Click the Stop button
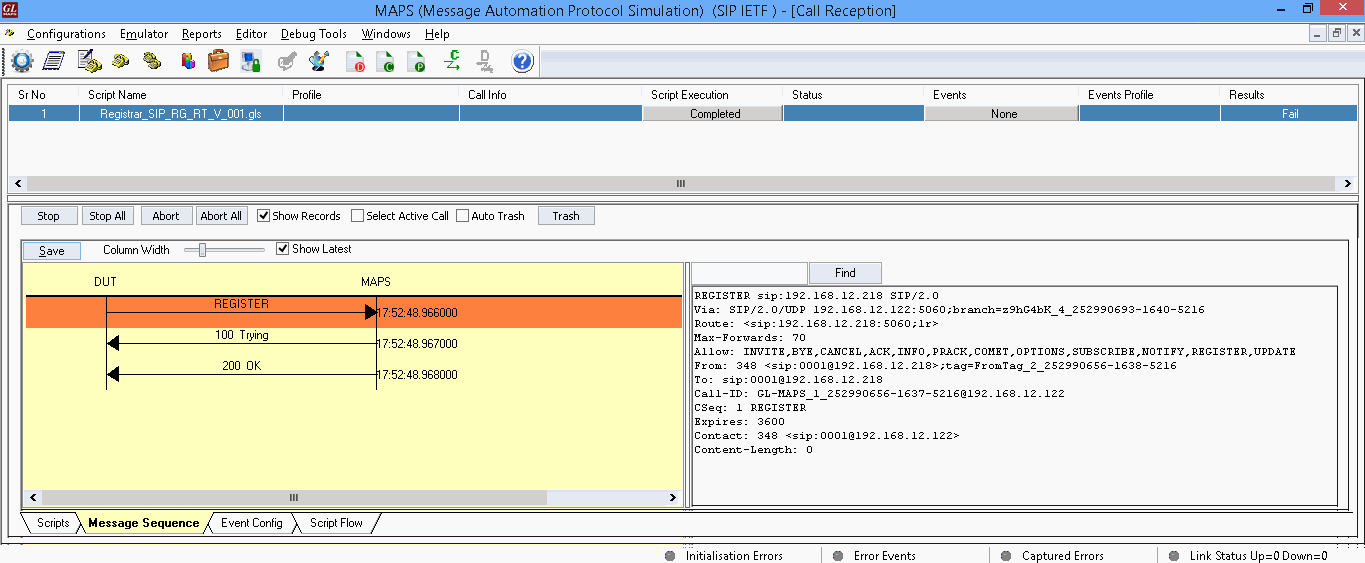This screenshot has width=1365, height=563. click(48, 216)
